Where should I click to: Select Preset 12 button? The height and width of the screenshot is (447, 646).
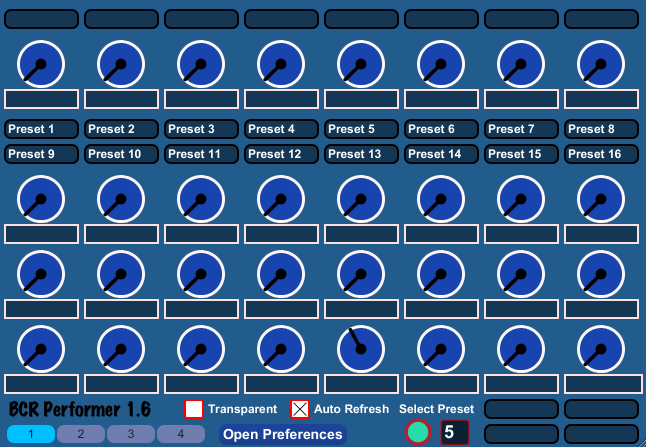click(281, 154)
